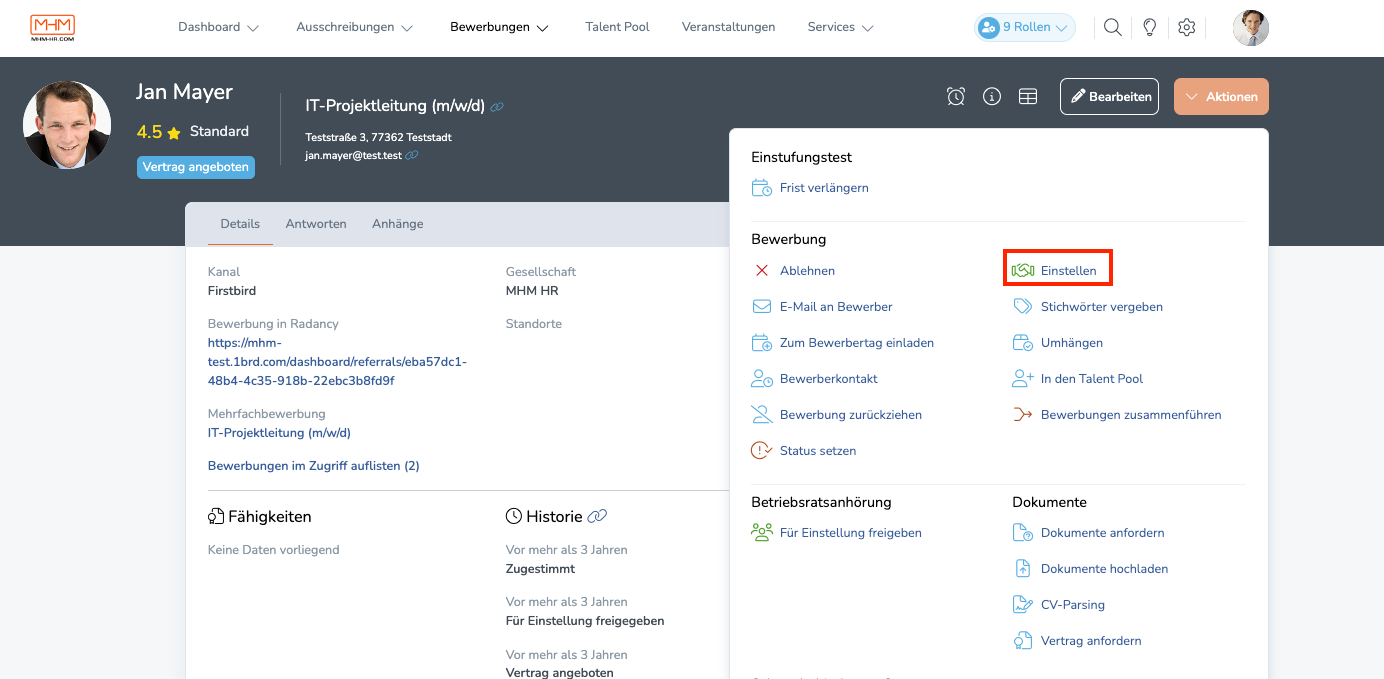Viewport: 1384px width, 679px height.
Task: Click the lightbulb tips icon
Action: click(x=1149, y=28)
